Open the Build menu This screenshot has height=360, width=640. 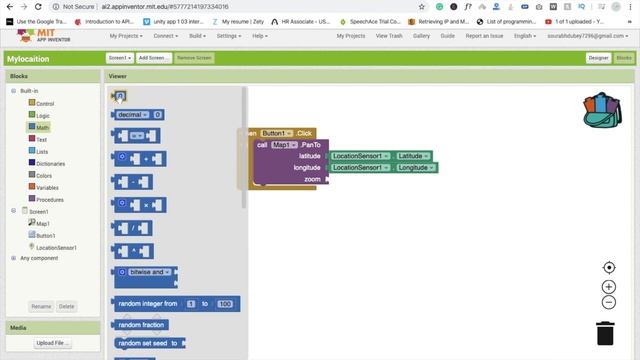point(197,36)
